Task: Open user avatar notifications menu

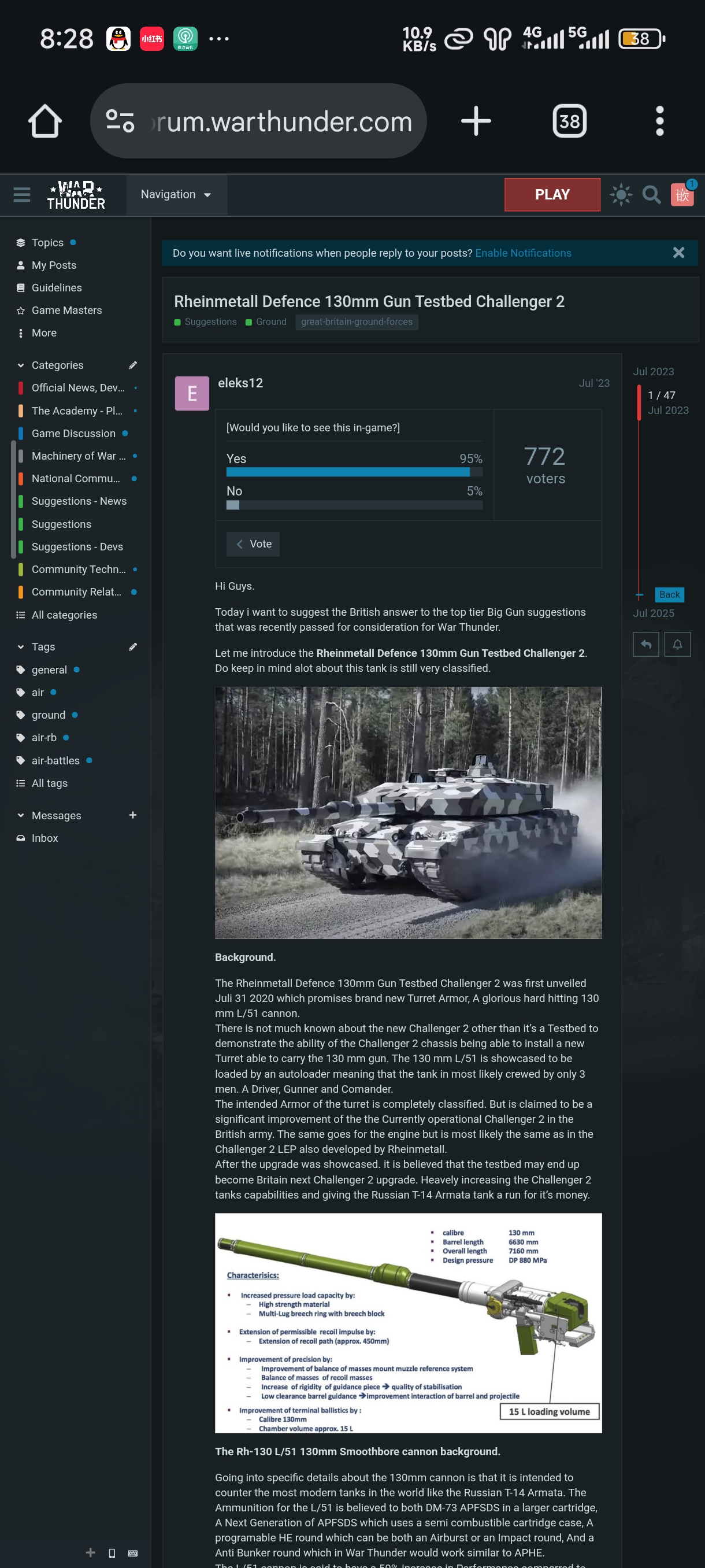Action: [682, 195]
